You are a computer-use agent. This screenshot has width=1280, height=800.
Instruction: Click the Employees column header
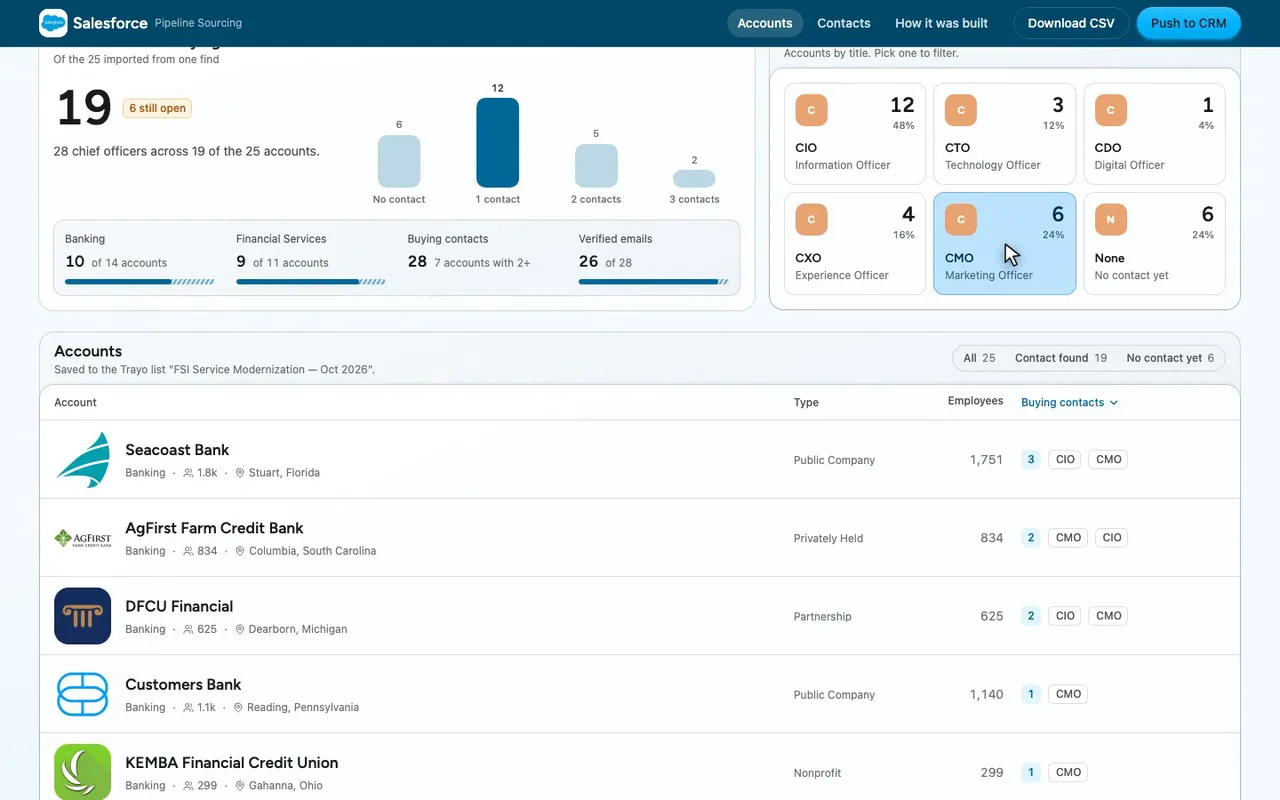pos(975,401)
